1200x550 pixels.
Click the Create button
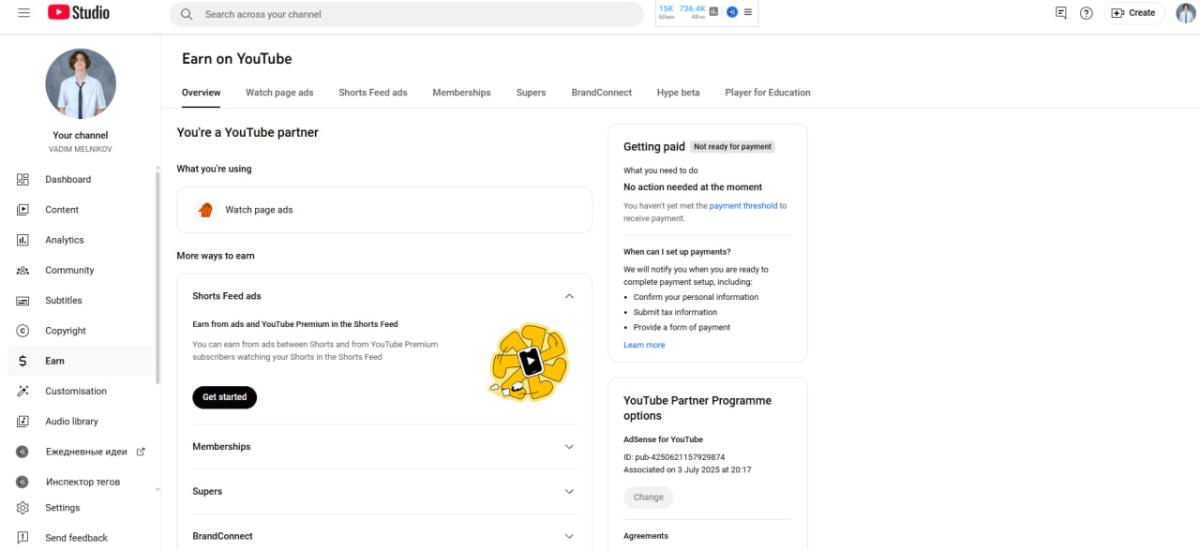click(1133, 13)
